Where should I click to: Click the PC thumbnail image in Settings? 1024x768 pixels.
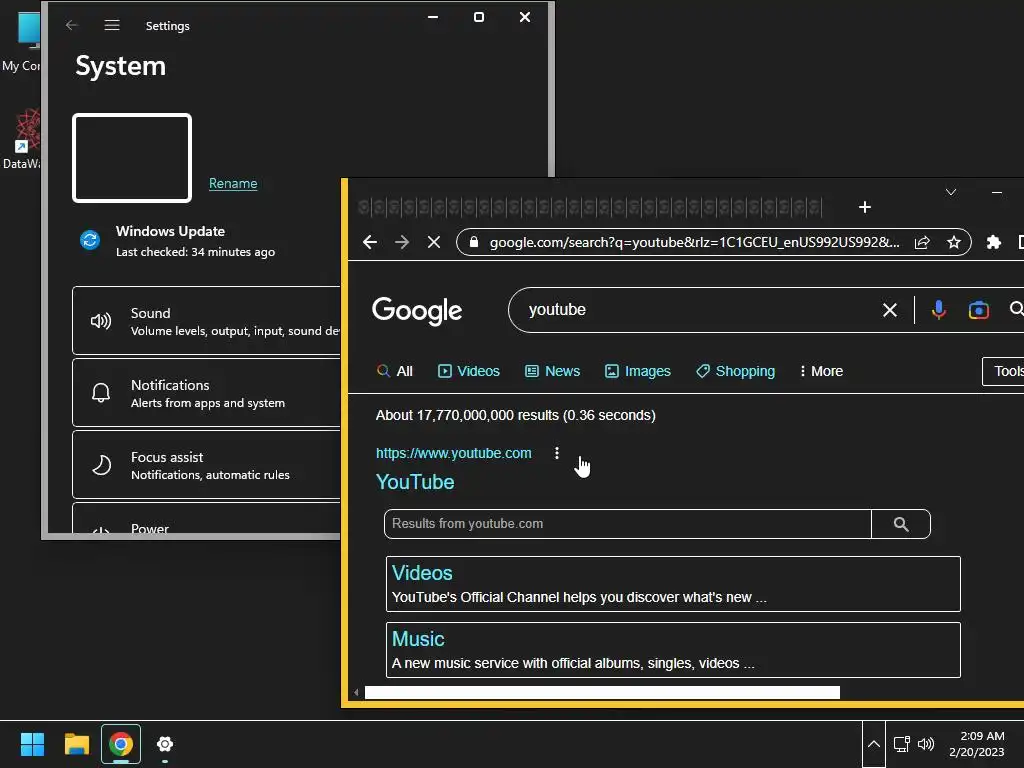pyautogui.click(x=132, y=158)
